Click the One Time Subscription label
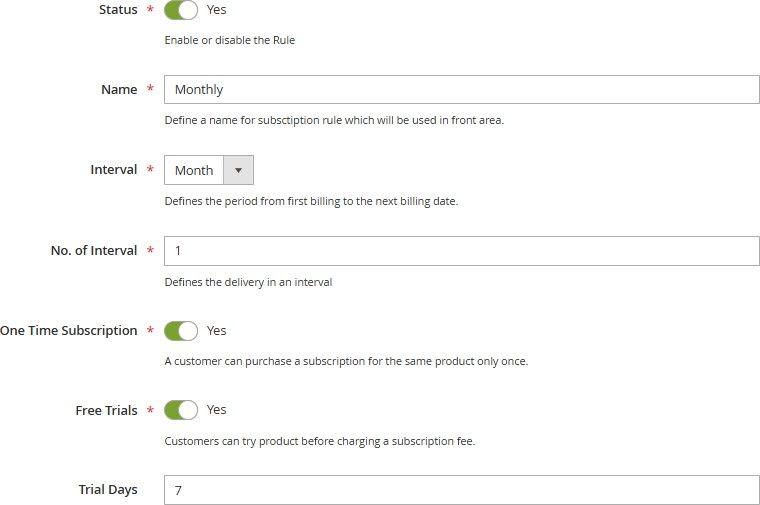The image size is (760, 505). pos(69,330)
